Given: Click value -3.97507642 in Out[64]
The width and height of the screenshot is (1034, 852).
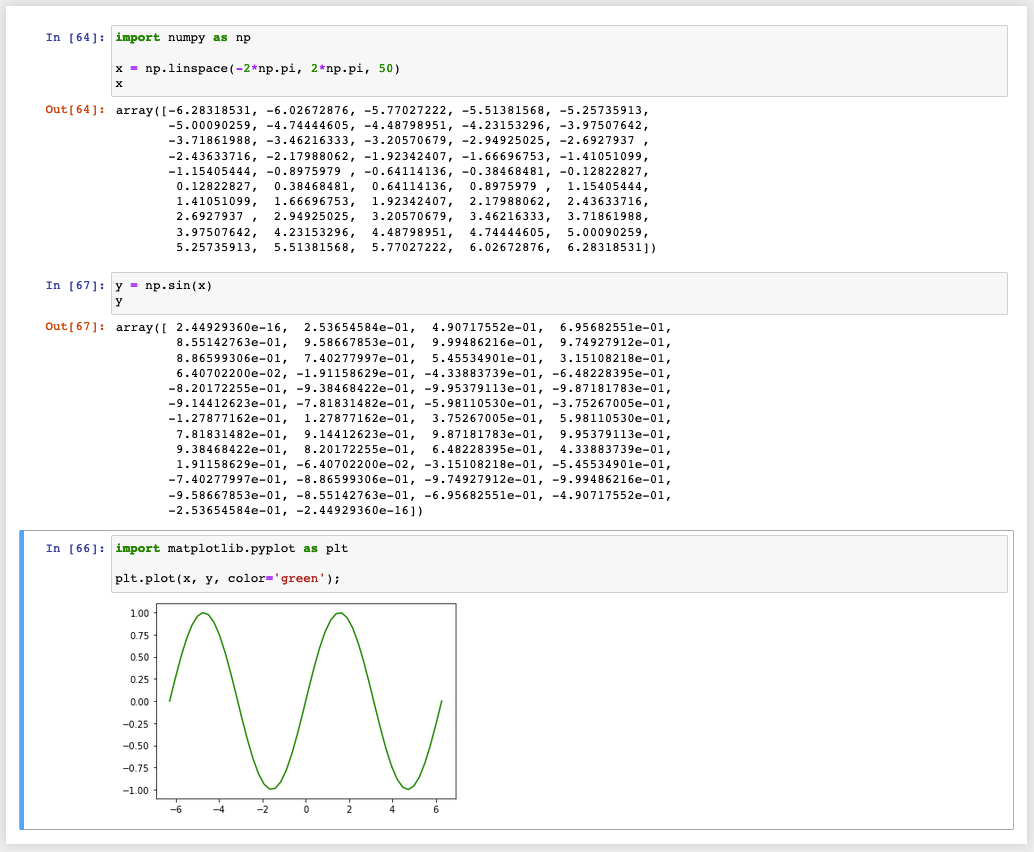Looking at the screenshot, I should click(x=601, y=125).
